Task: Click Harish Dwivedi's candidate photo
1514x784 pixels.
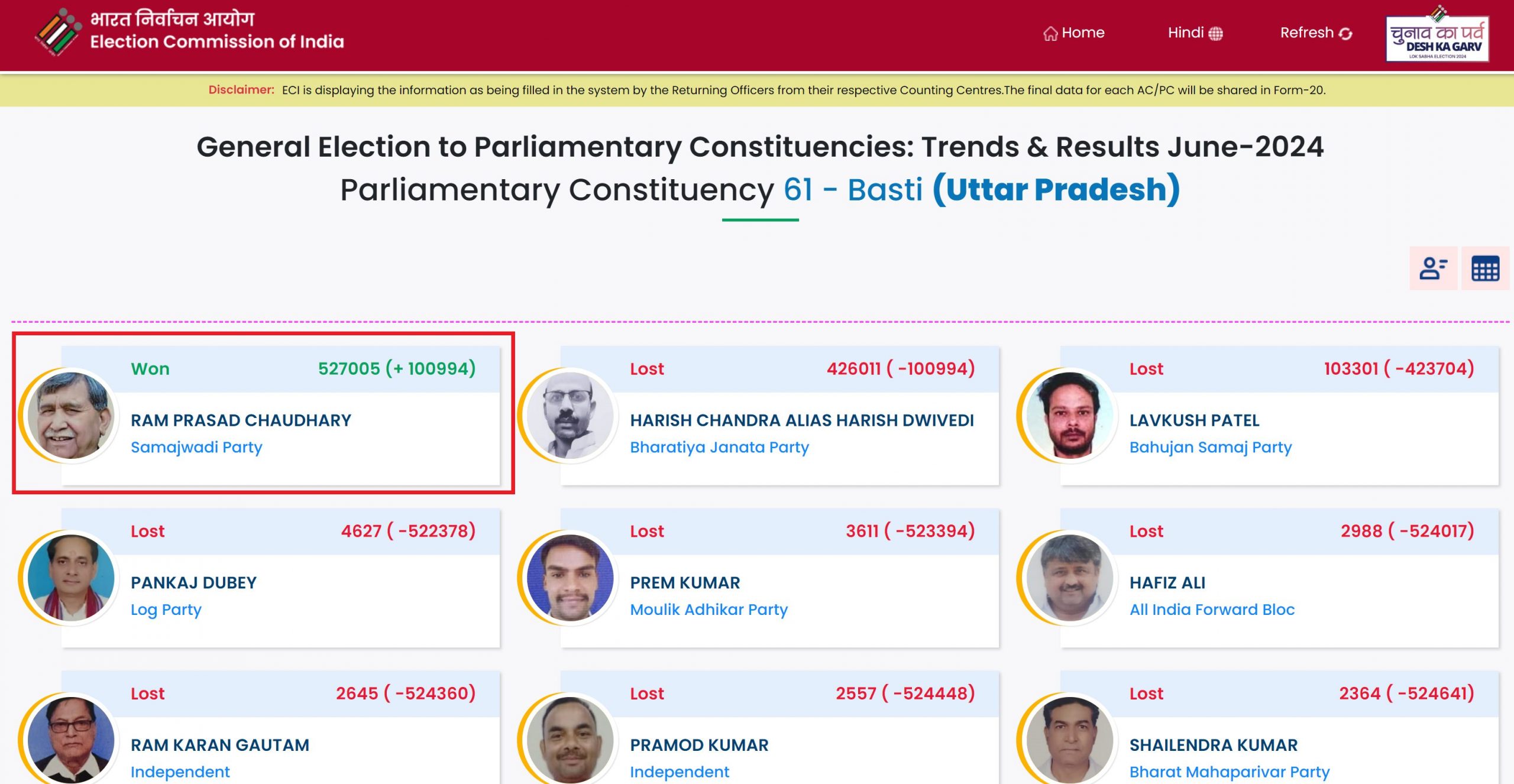Action: (x=570, y=415)
